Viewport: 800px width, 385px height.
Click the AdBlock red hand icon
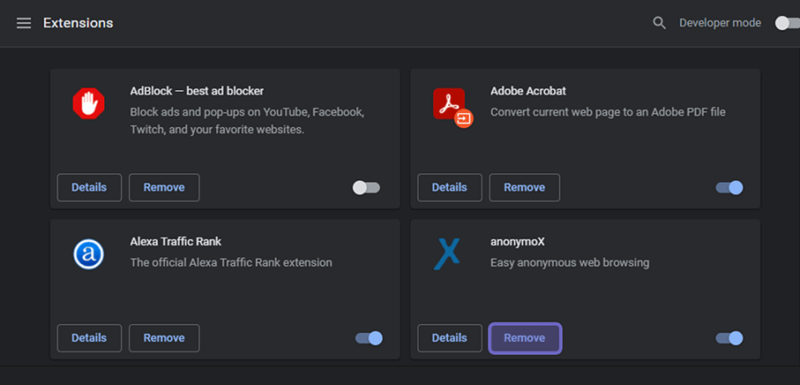[88, 104]
